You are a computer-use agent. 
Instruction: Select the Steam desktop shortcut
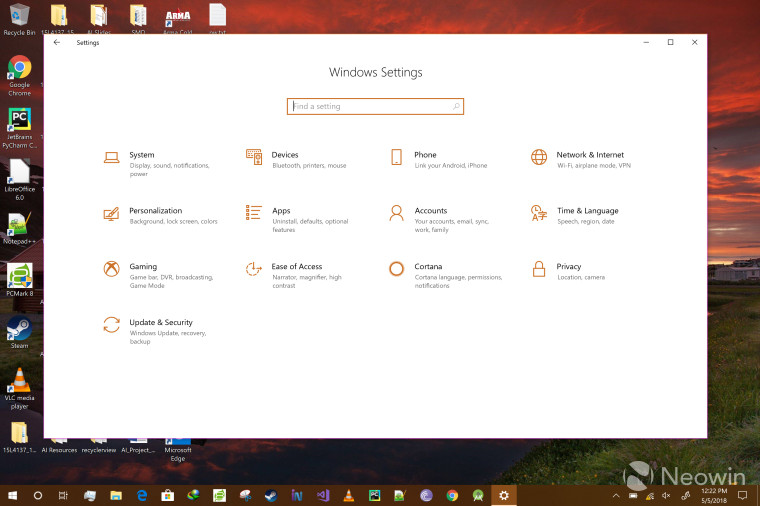[x=19, y=332]
